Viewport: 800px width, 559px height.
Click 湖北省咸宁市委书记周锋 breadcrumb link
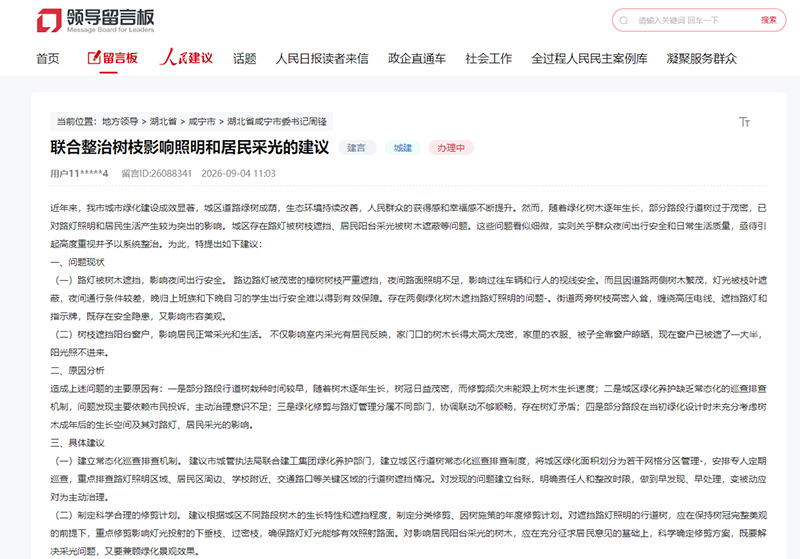(277, 121)
